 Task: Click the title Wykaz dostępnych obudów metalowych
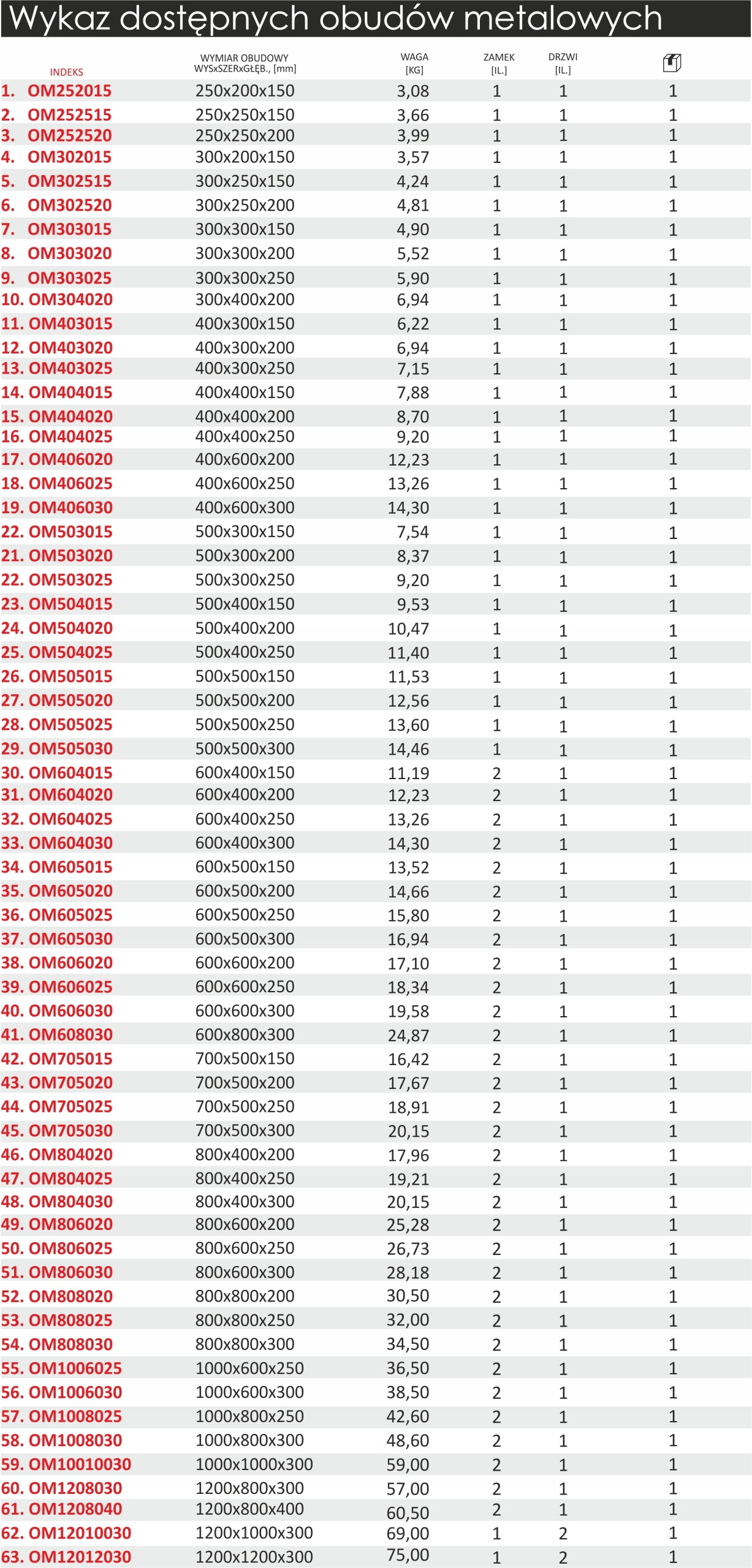(336, 18)
